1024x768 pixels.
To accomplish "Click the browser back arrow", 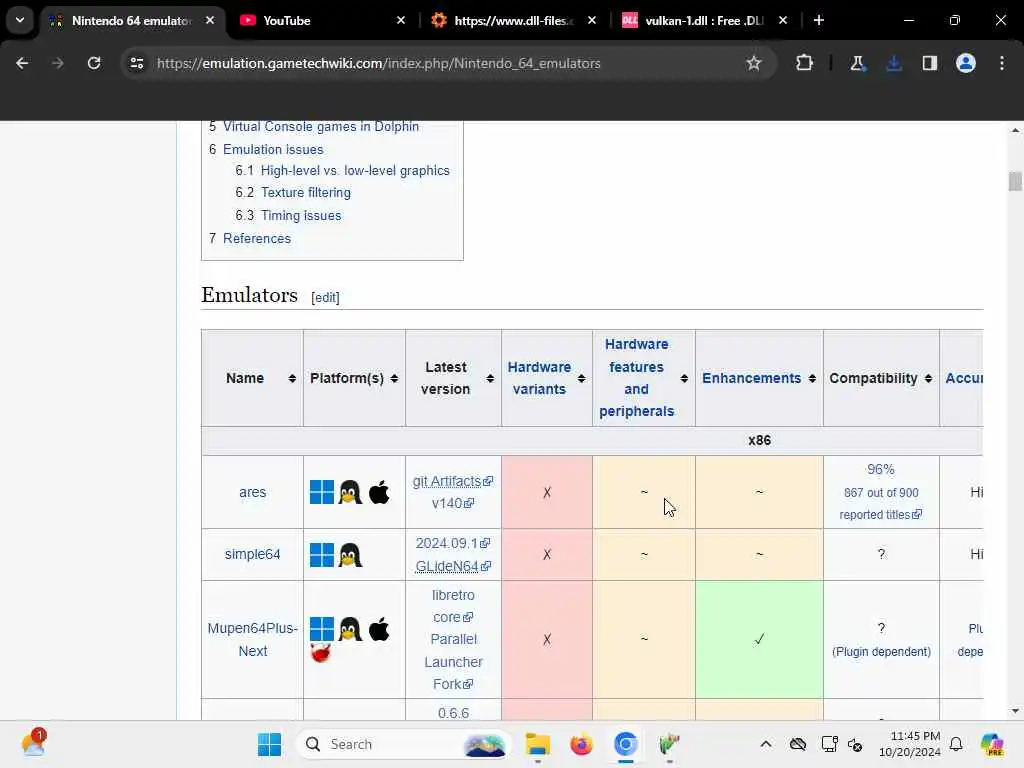I will (22, 63).
